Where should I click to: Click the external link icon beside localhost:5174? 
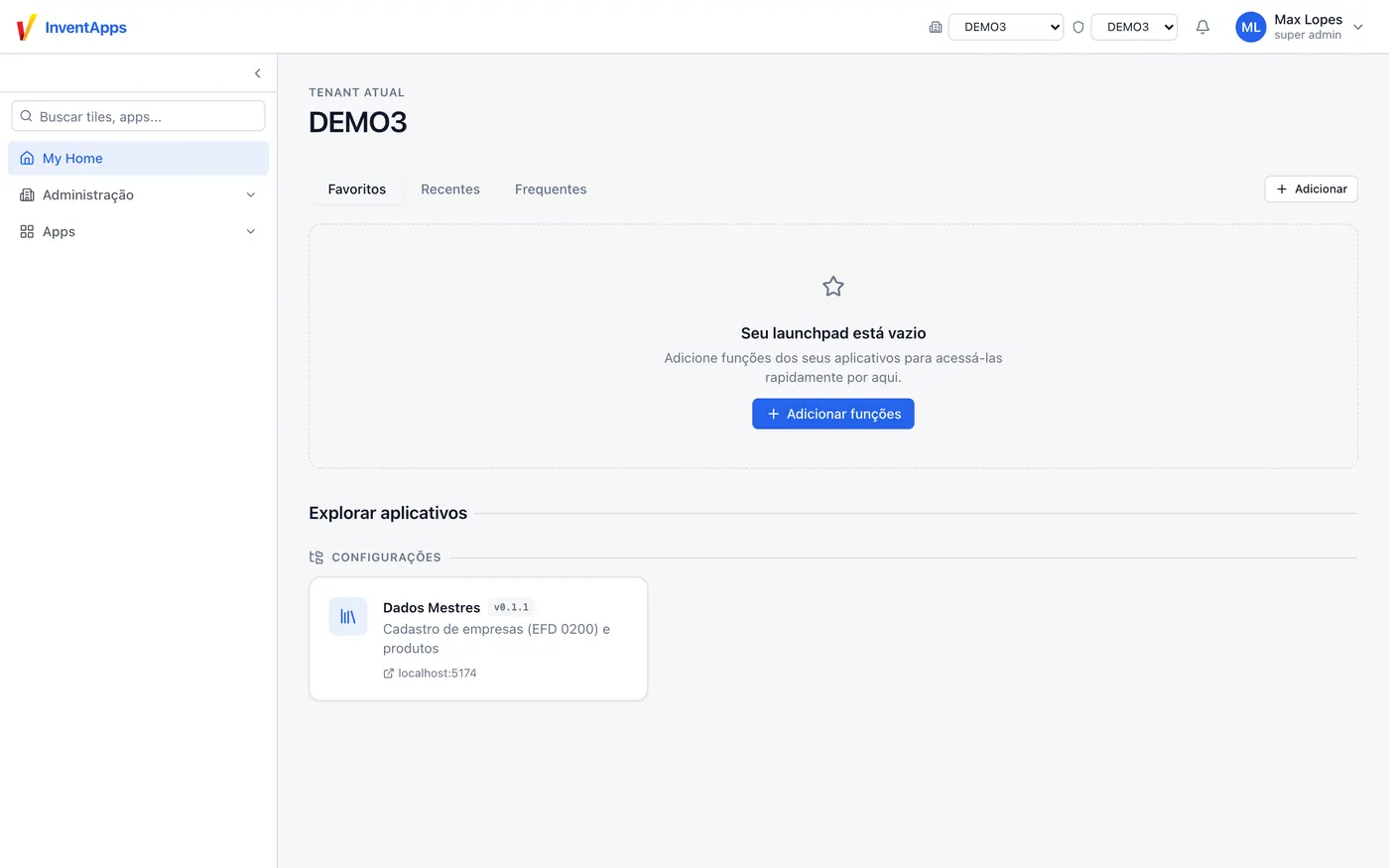pyautogui.click(x=389, y=674)
